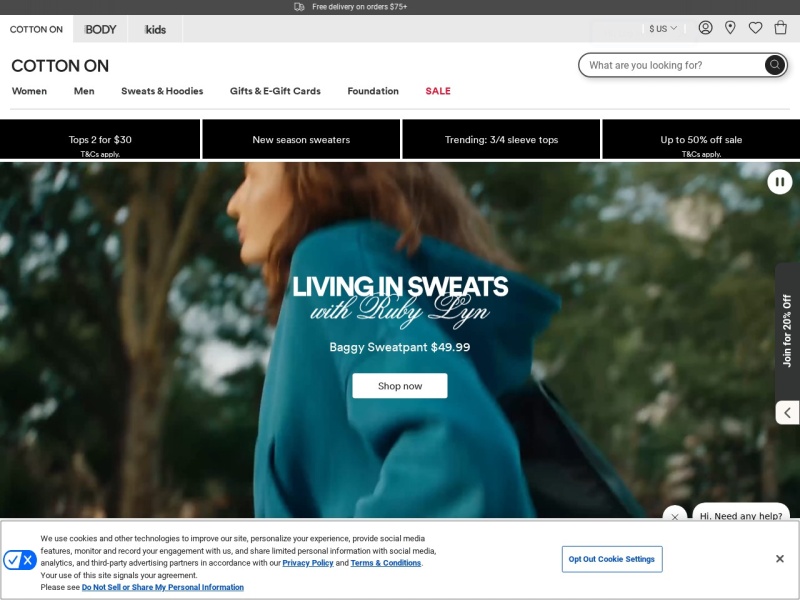Click the Free delivery on orders $75+ notice
This screenshot has height=600, width=800.
click(x=351, y=7)
